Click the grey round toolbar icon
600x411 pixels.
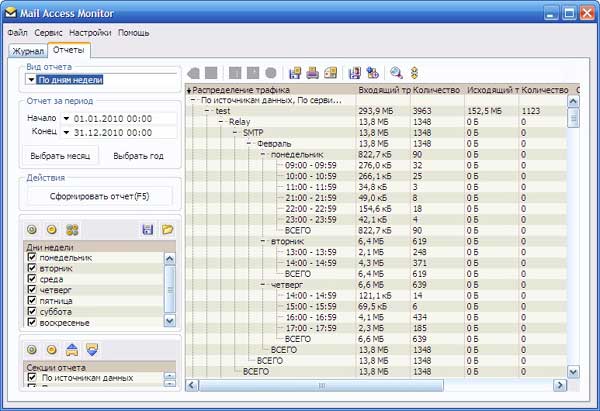271,73
